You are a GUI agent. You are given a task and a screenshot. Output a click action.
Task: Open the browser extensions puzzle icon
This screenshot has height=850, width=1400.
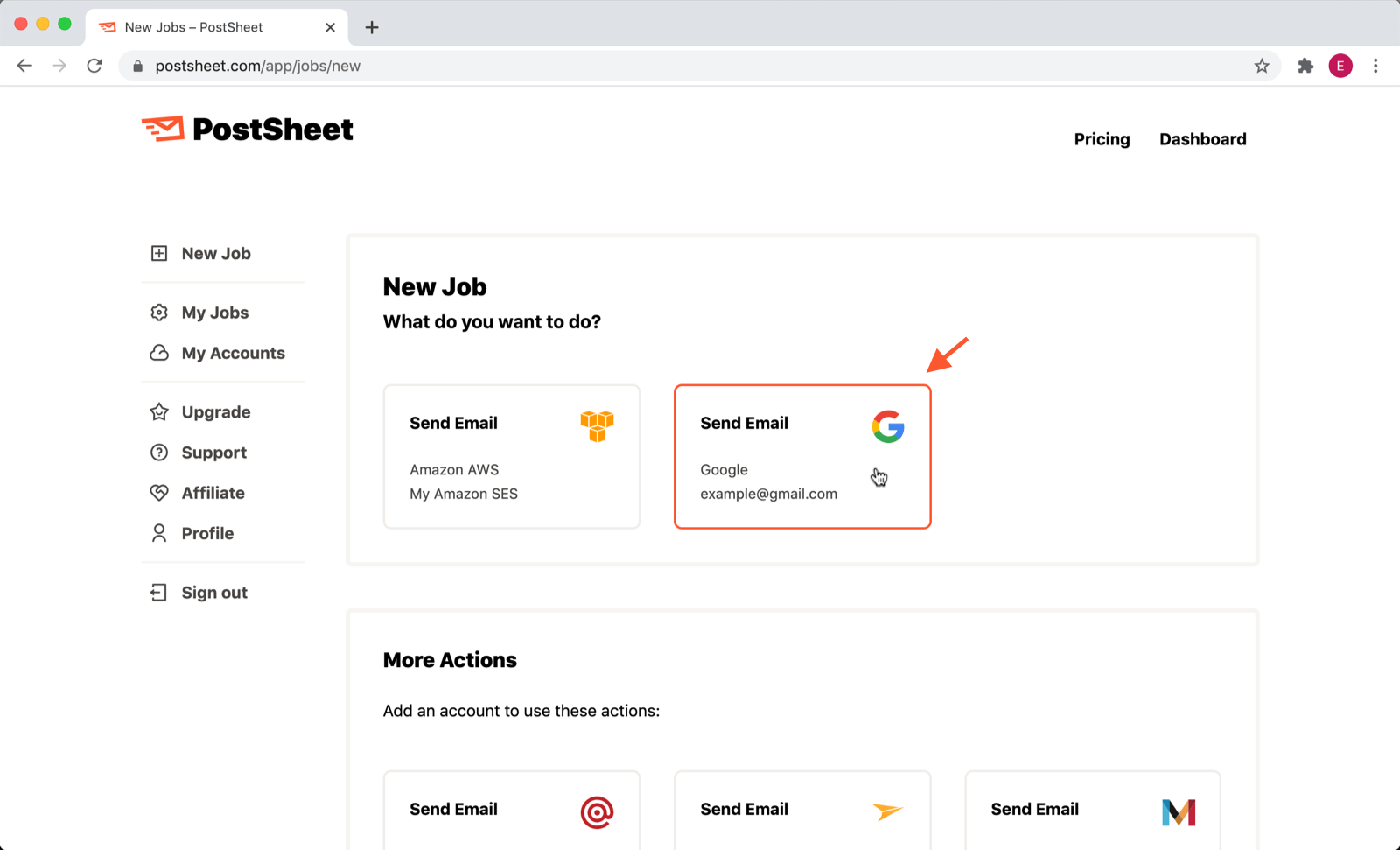[1305, 66]
